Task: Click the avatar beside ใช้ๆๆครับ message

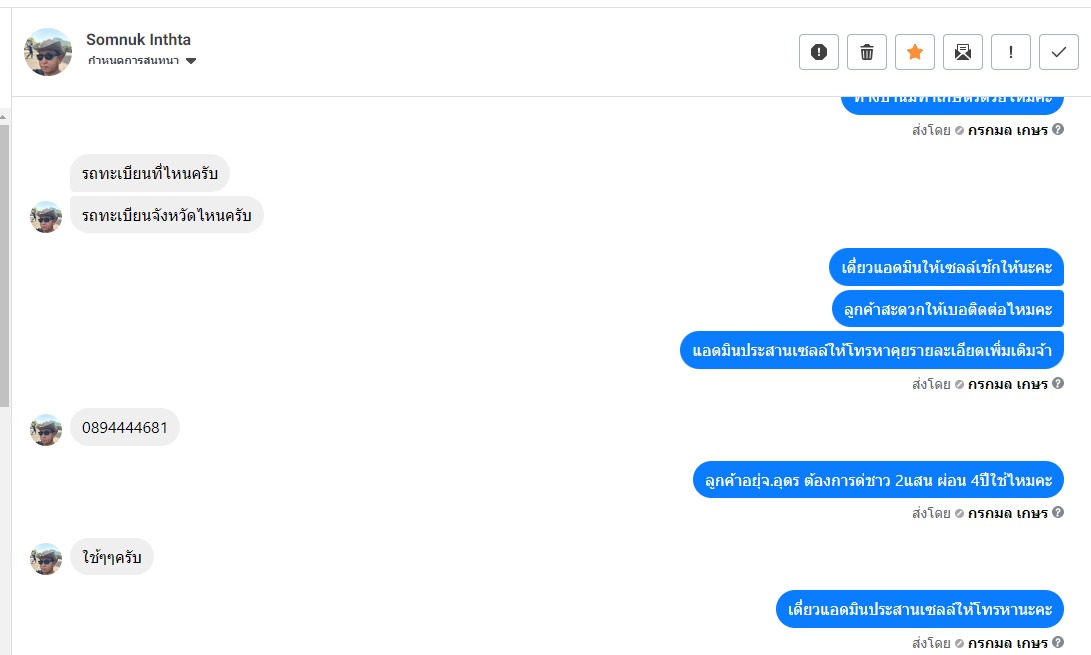Action: 46,558
